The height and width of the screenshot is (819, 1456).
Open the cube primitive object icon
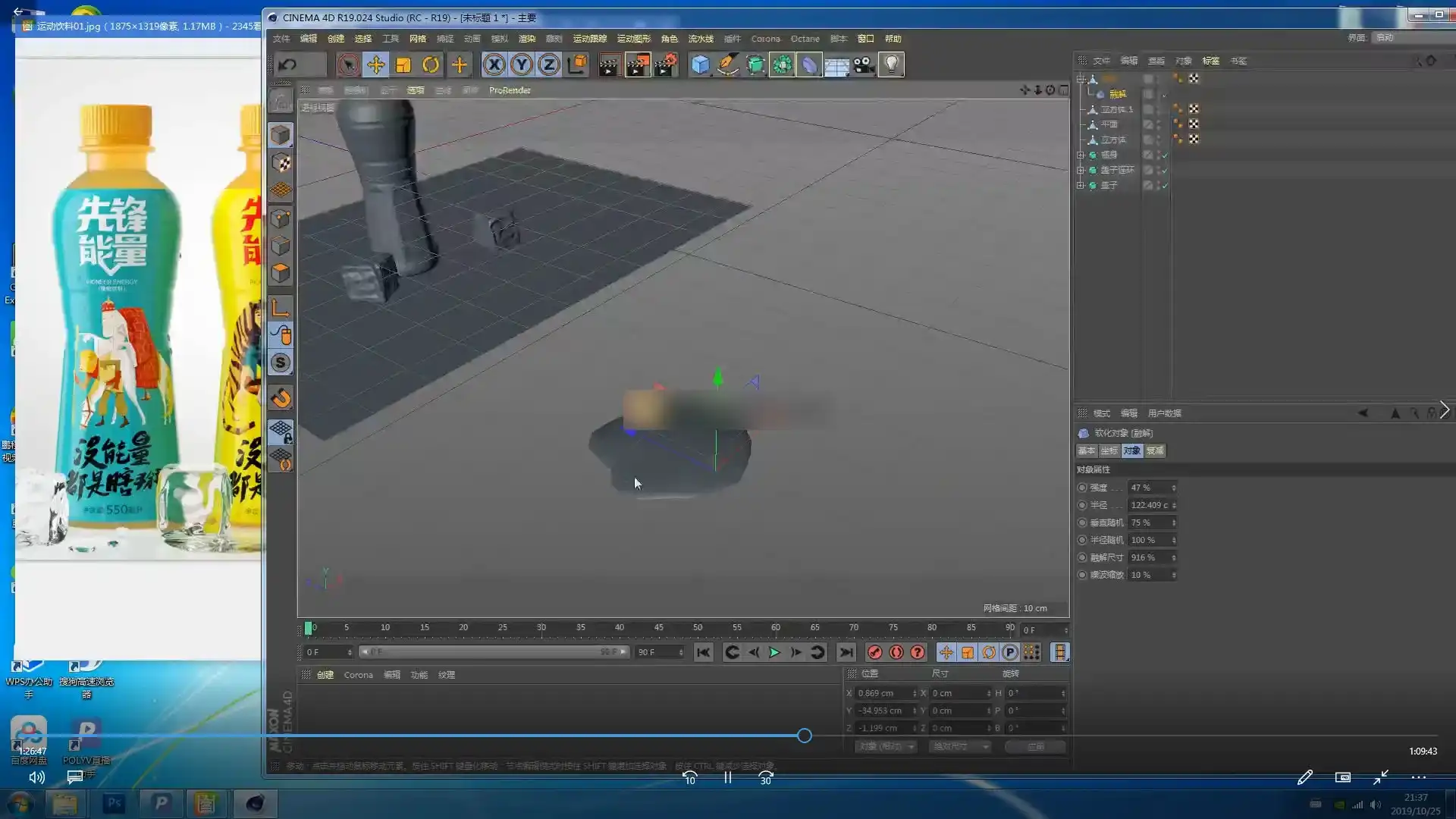700,65
